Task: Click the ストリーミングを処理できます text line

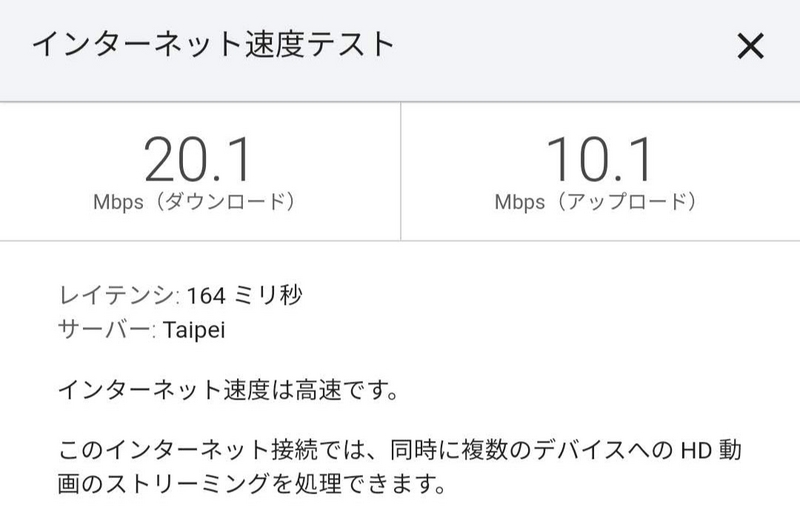Action: 252,483
